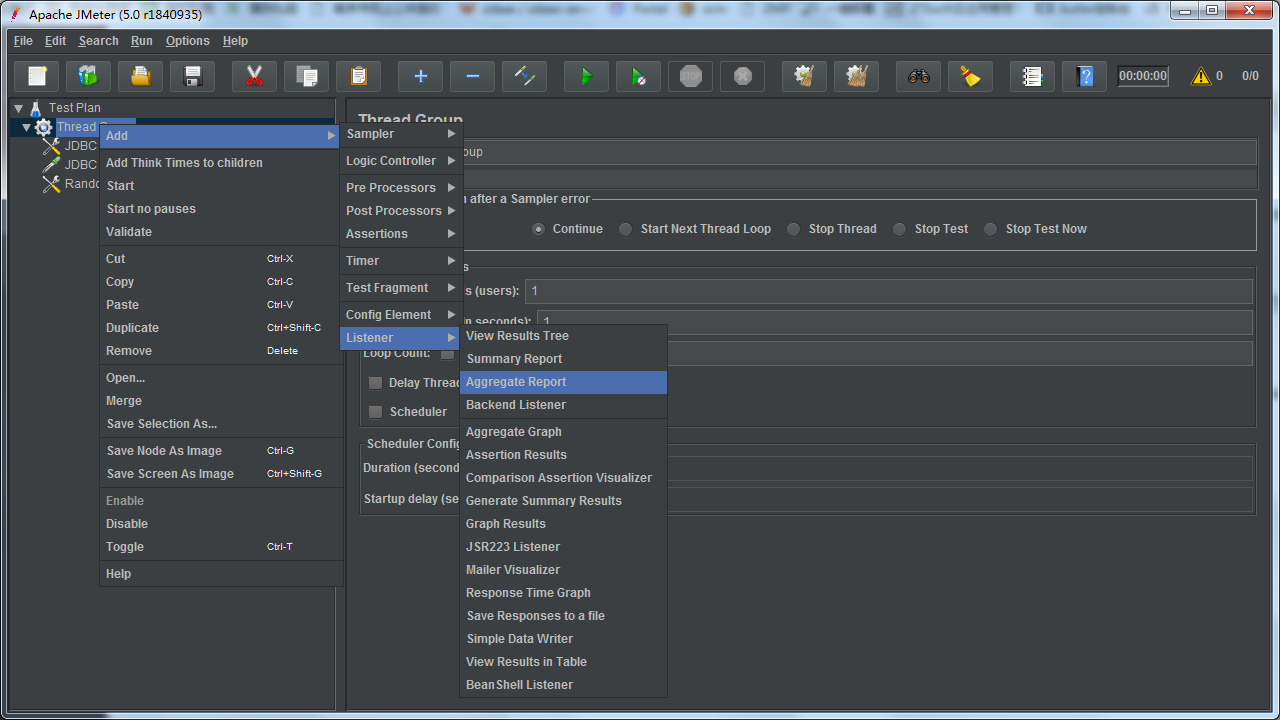
Task: Click the question mark Help toolbar icon
Action: (1084, 76)
